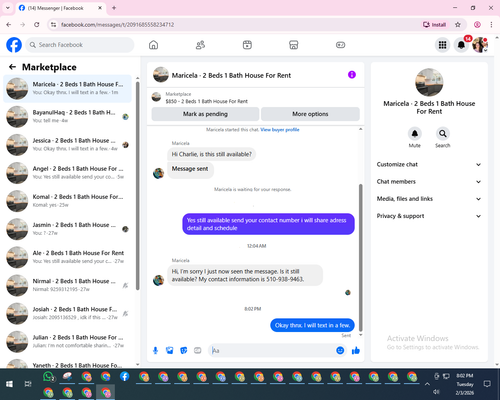Viewport: 500px width, 400px height.
Task: Reload the page in browser toolbar
Action: point(37,25)
